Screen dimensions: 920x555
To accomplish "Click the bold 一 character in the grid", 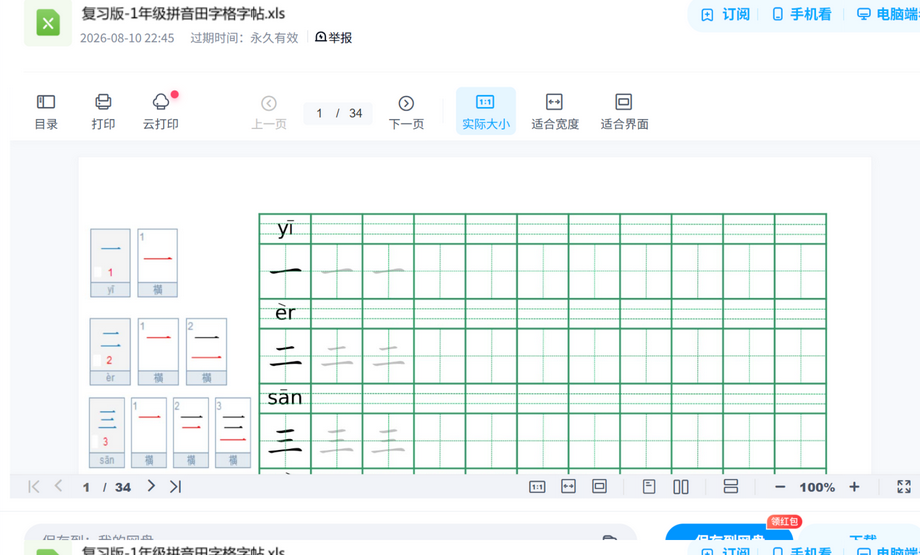I will coord(285,271).
